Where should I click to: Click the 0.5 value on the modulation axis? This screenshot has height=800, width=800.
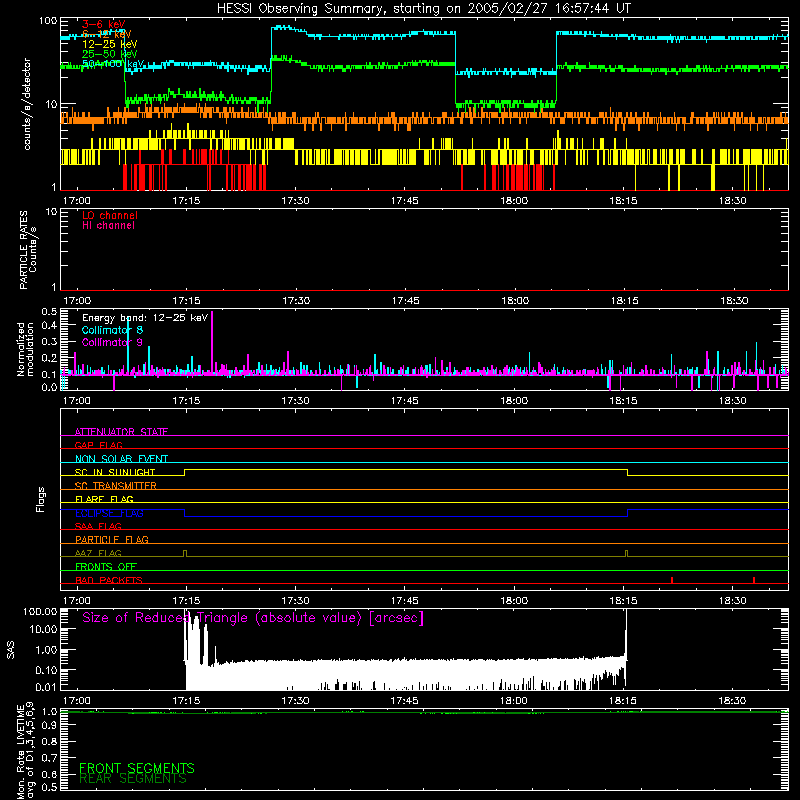pyautogui.click(x=49, y=311)
